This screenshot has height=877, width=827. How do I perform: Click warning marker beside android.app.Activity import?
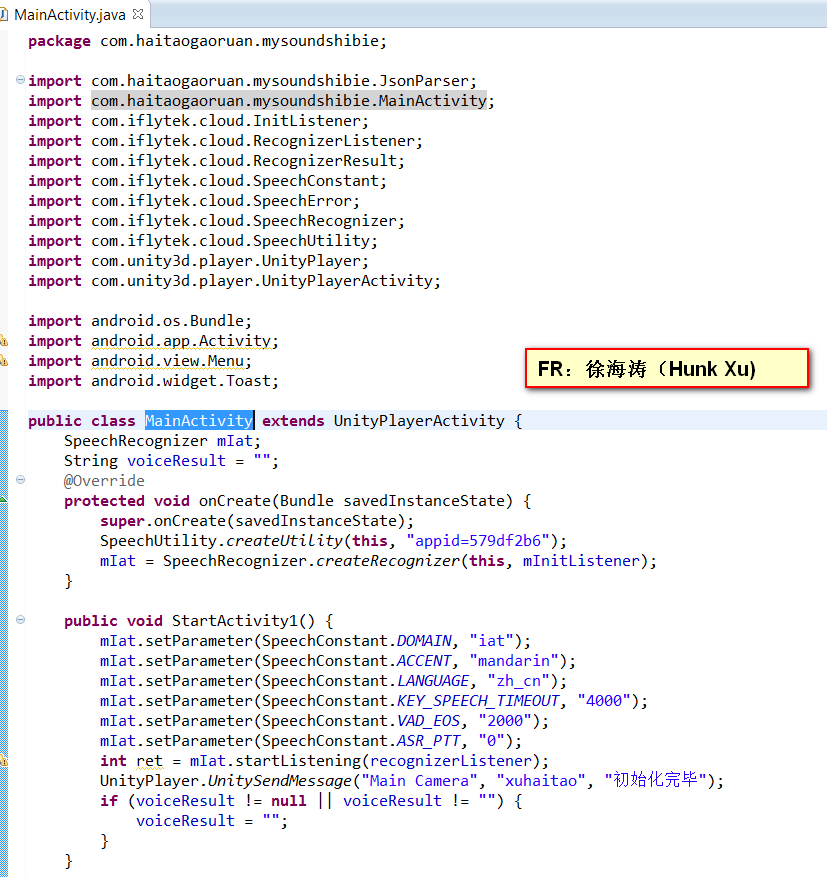(3, 340)
